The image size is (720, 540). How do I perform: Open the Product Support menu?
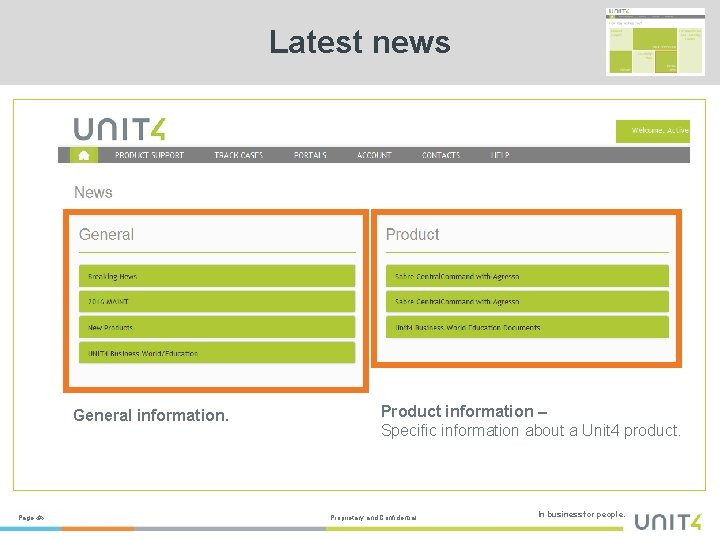point(149,155)
